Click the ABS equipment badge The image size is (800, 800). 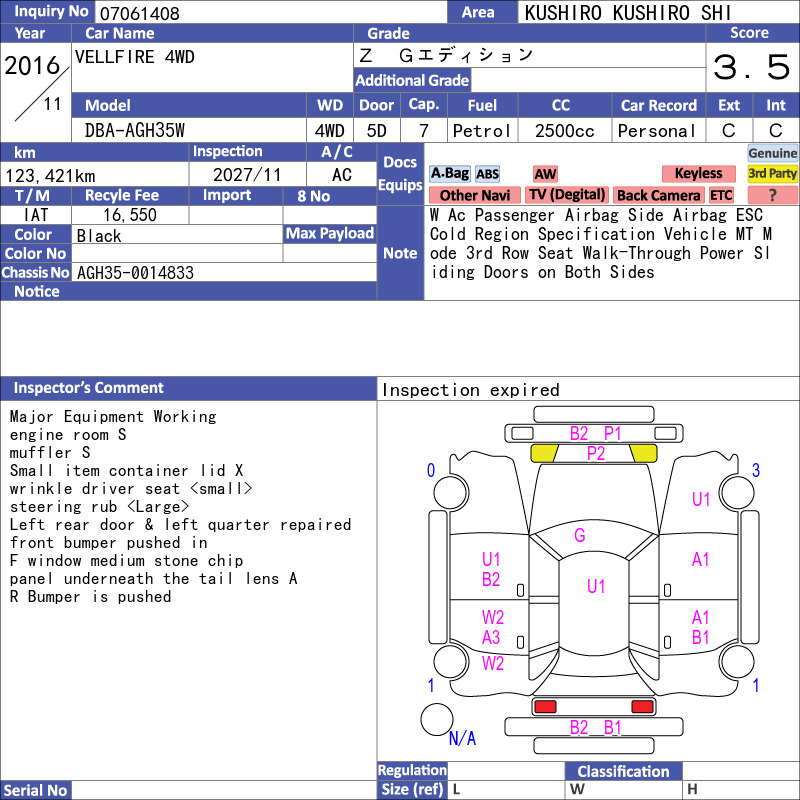click(487, 174)
